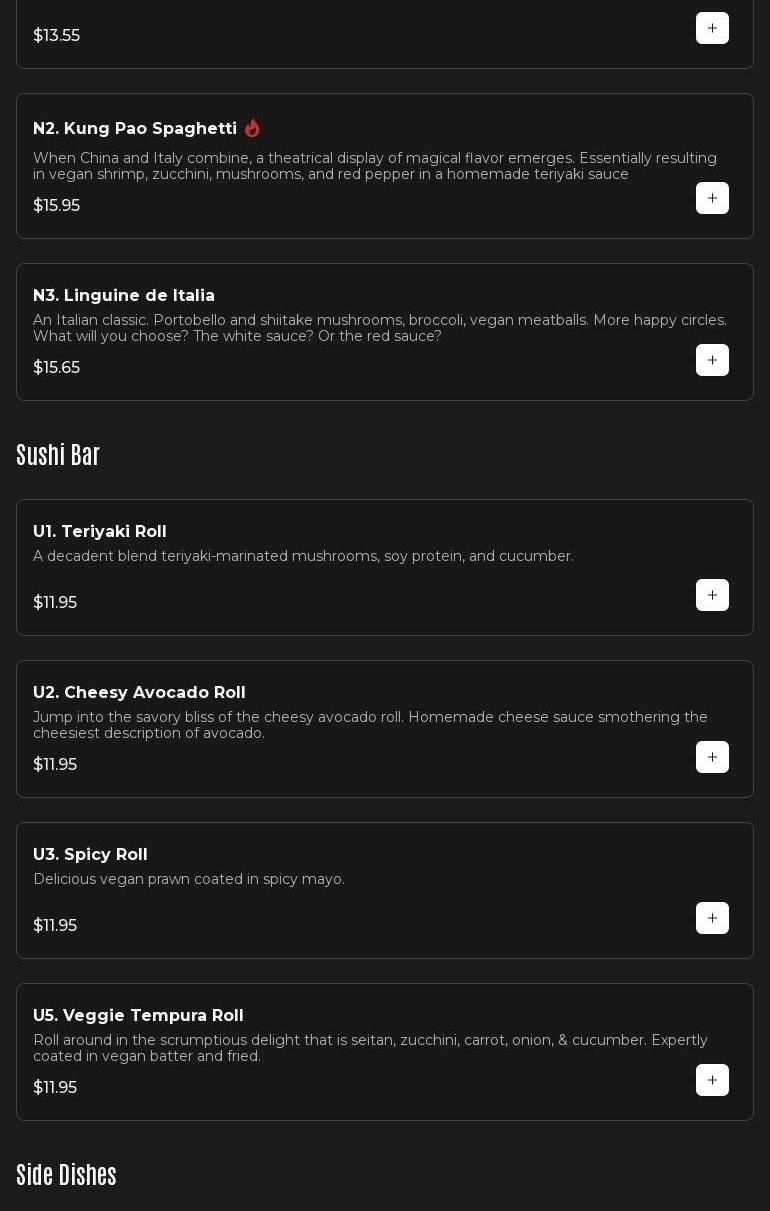The width and height of the screenshot is (770, 1211).
Task: Add U2. Cheesy Avocado Roll to order
Action: tap(712, 757)
